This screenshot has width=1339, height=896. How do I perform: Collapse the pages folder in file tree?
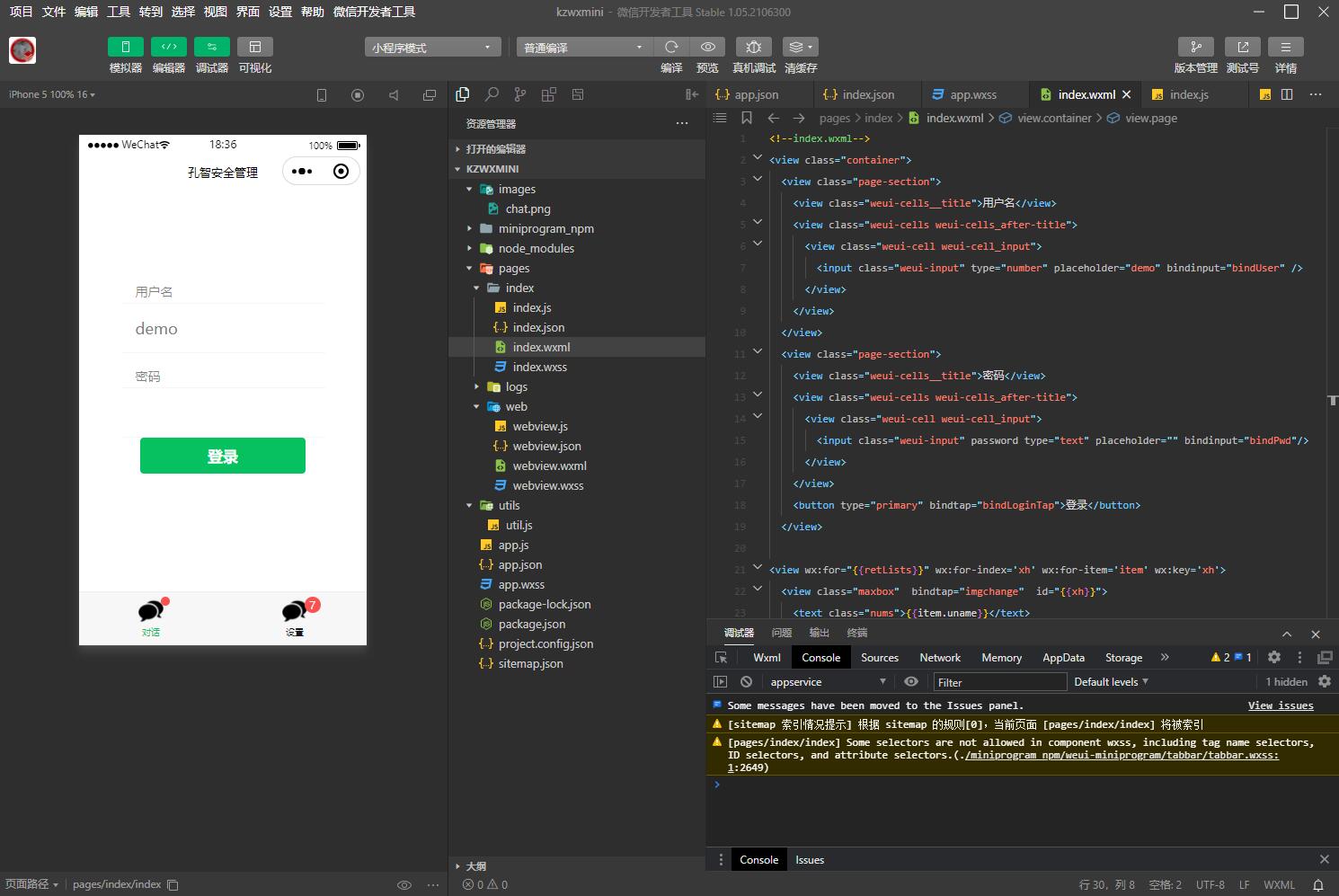(x=469, y=269)
